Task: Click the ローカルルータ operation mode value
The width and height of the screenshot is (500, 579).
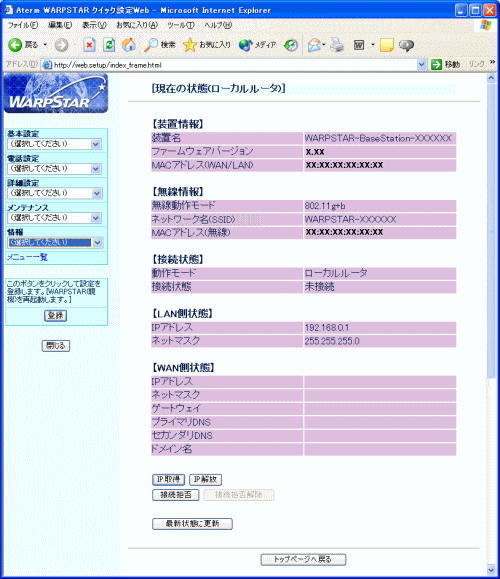Action: (336, 273)
